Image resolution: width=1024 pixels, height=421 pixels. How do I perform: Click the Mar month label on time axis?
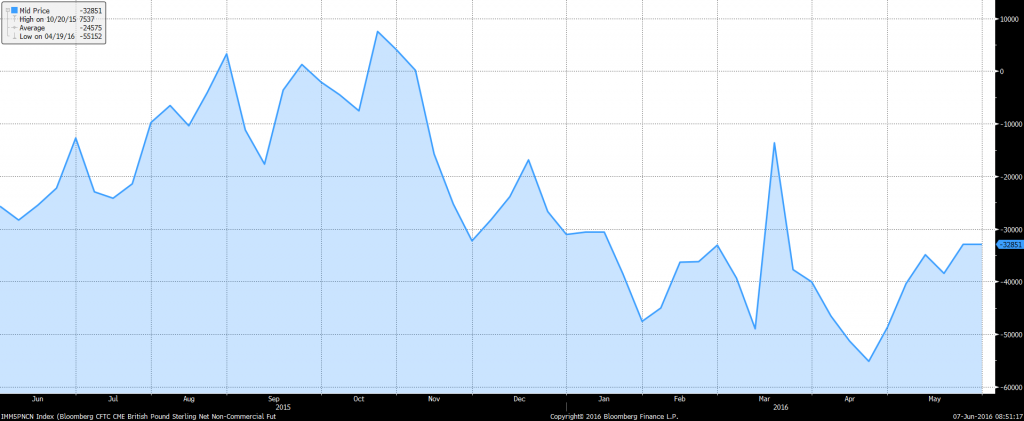click(x=764, y=398)
